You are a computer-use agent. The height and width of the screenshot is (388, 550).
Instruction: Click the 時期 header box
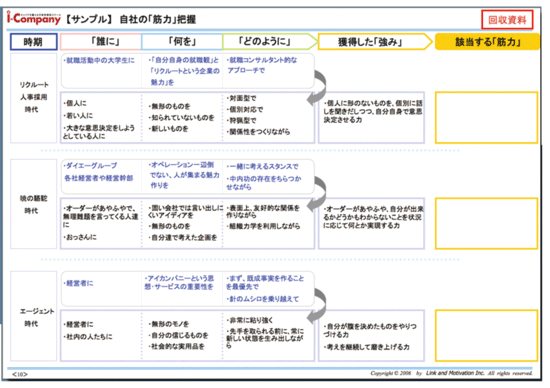point(33,42)
